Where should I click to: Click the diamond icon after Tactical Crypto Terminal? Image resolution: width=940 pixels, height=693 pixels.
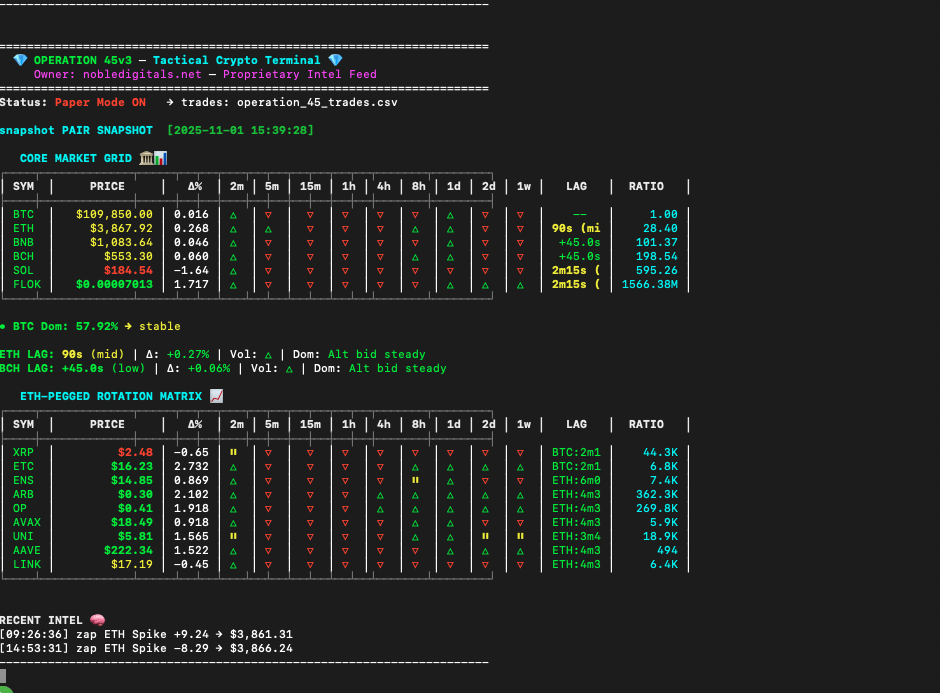click(x=335, y=60)
